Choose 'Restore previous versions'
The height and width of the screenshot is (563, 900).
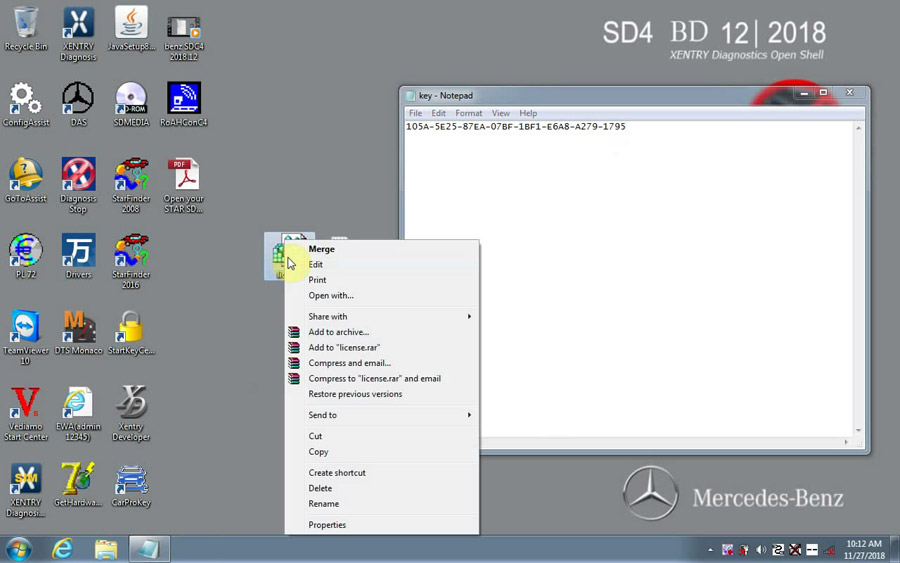[382, 394]
